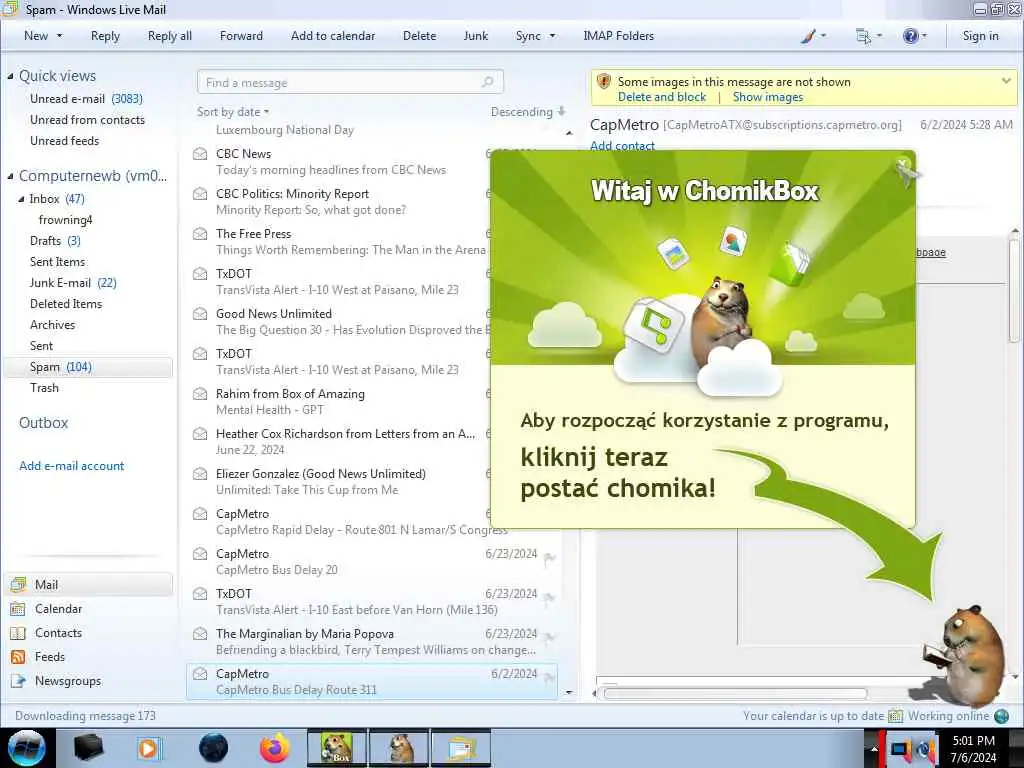Open the Feeds RSS icon
The height and width of the screenshot is (768, 1024).
click(18, 657)
